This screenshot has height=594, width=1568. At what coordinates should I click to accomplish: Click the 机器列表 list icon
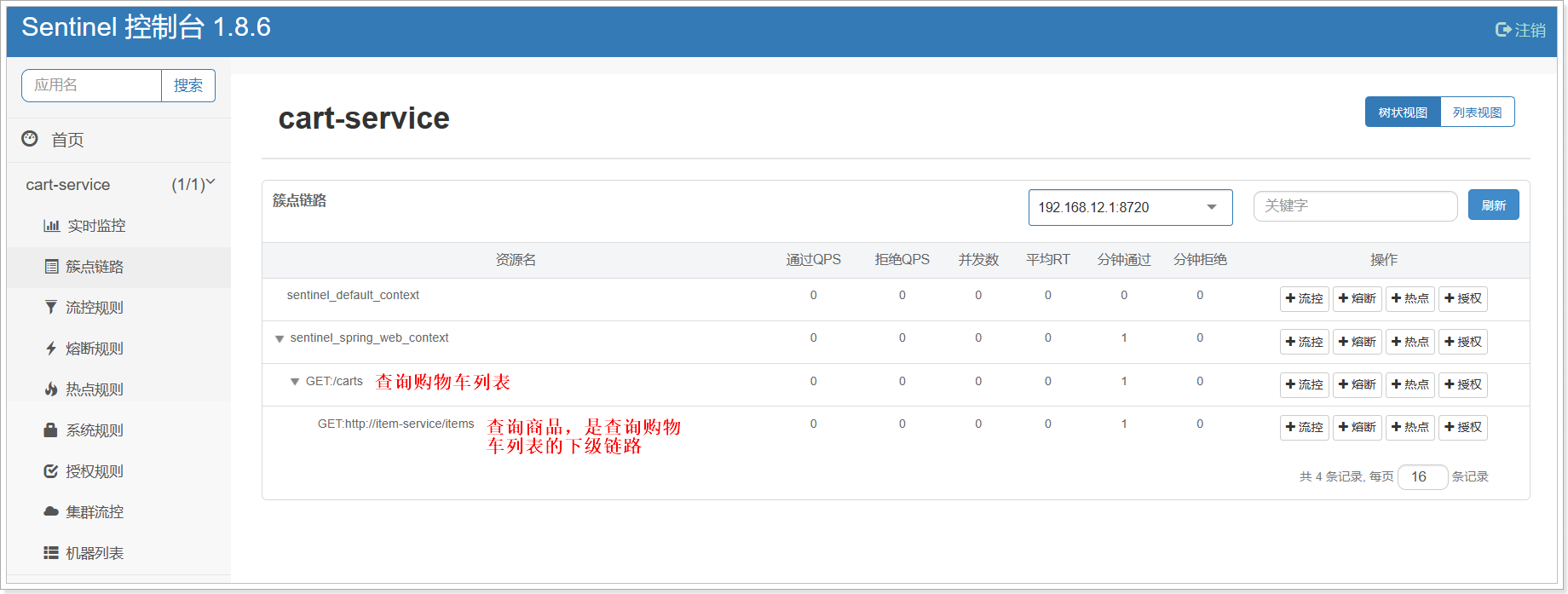point(51,553)
